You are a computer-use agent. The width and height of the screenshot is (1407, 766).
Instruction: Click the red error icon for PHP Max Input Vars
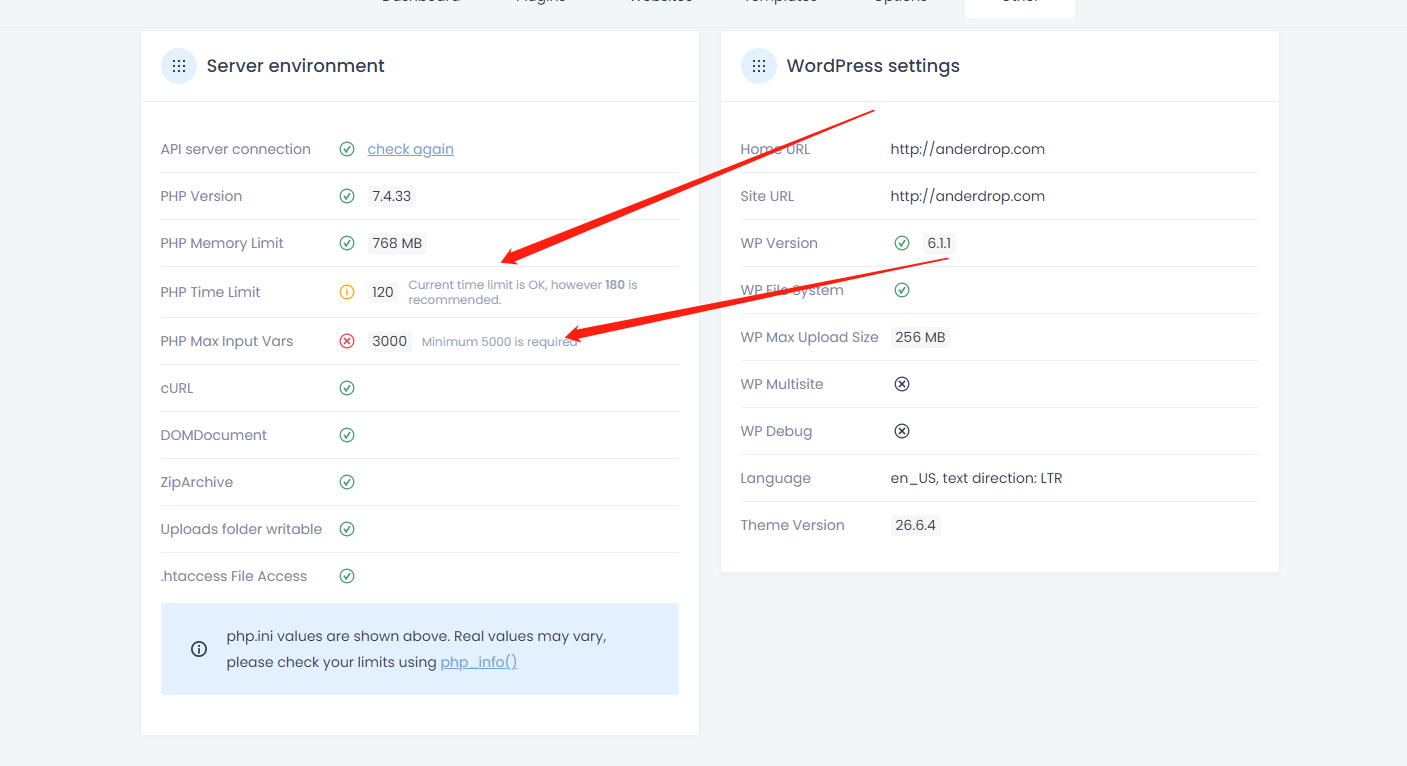coord(347,341)
